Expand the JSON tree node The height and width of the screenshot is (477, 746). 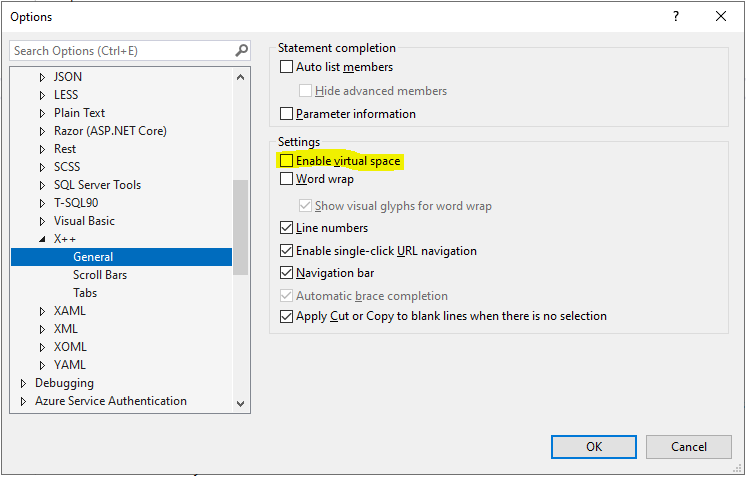click(42, 77)
